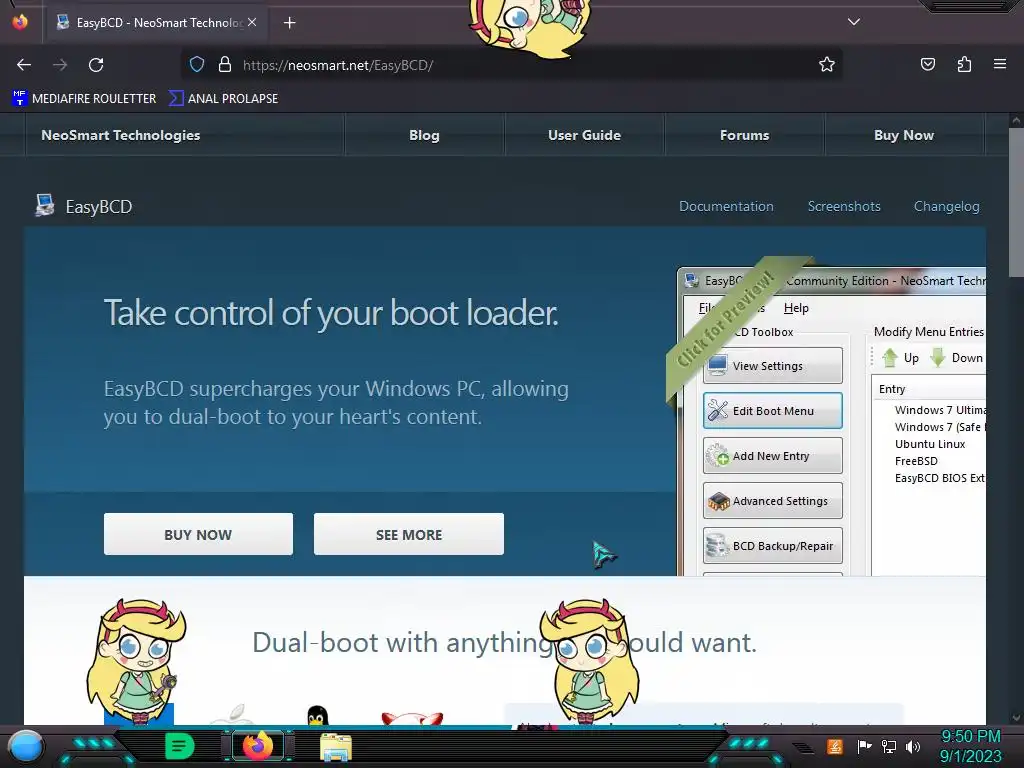Viewport: 1024px width, 768px height.
Task: Reload the current page
Action: (96, 65)
